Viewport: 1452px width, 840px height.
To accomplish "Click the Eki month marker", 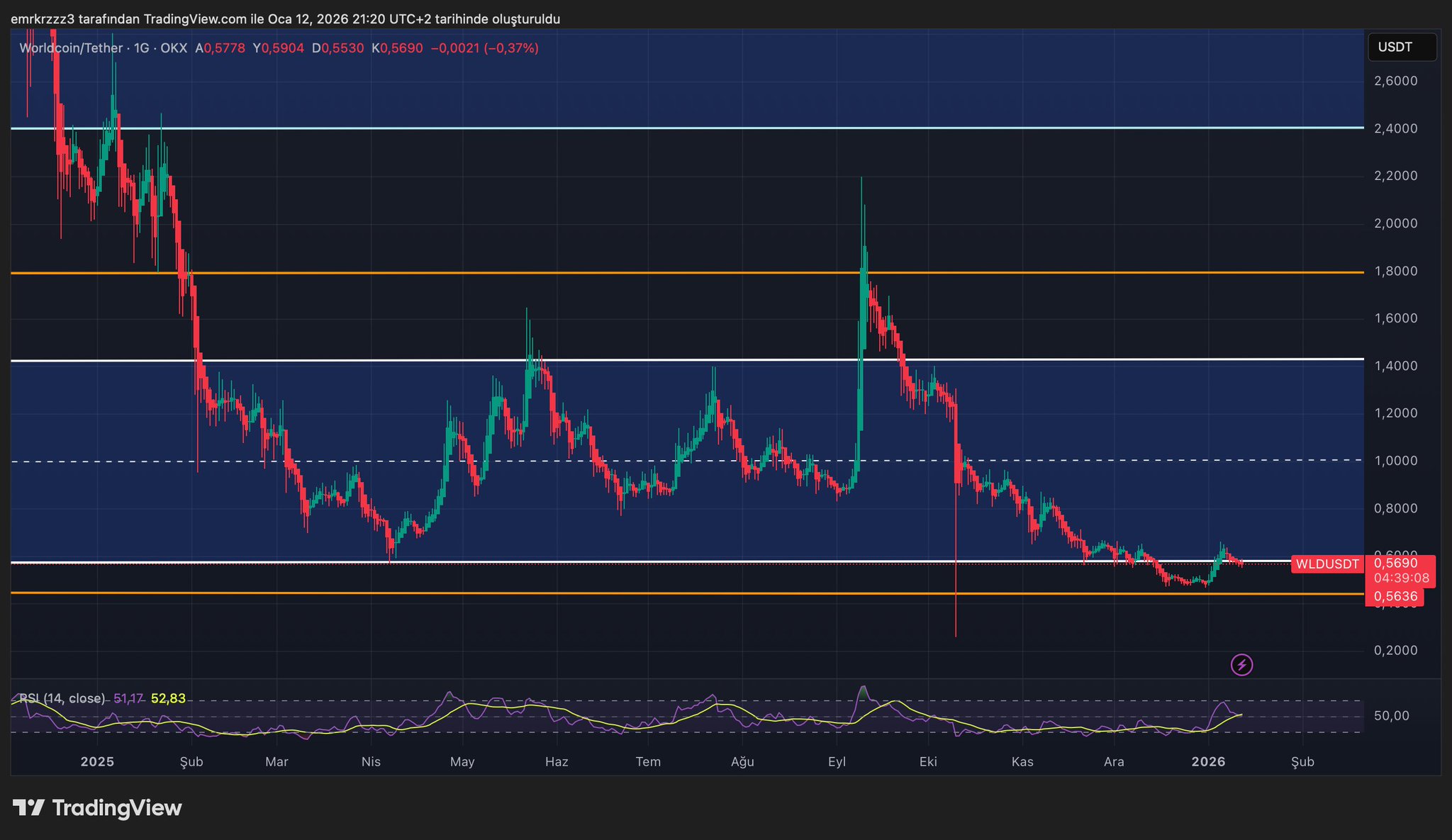I will click(x=927, y=762).
